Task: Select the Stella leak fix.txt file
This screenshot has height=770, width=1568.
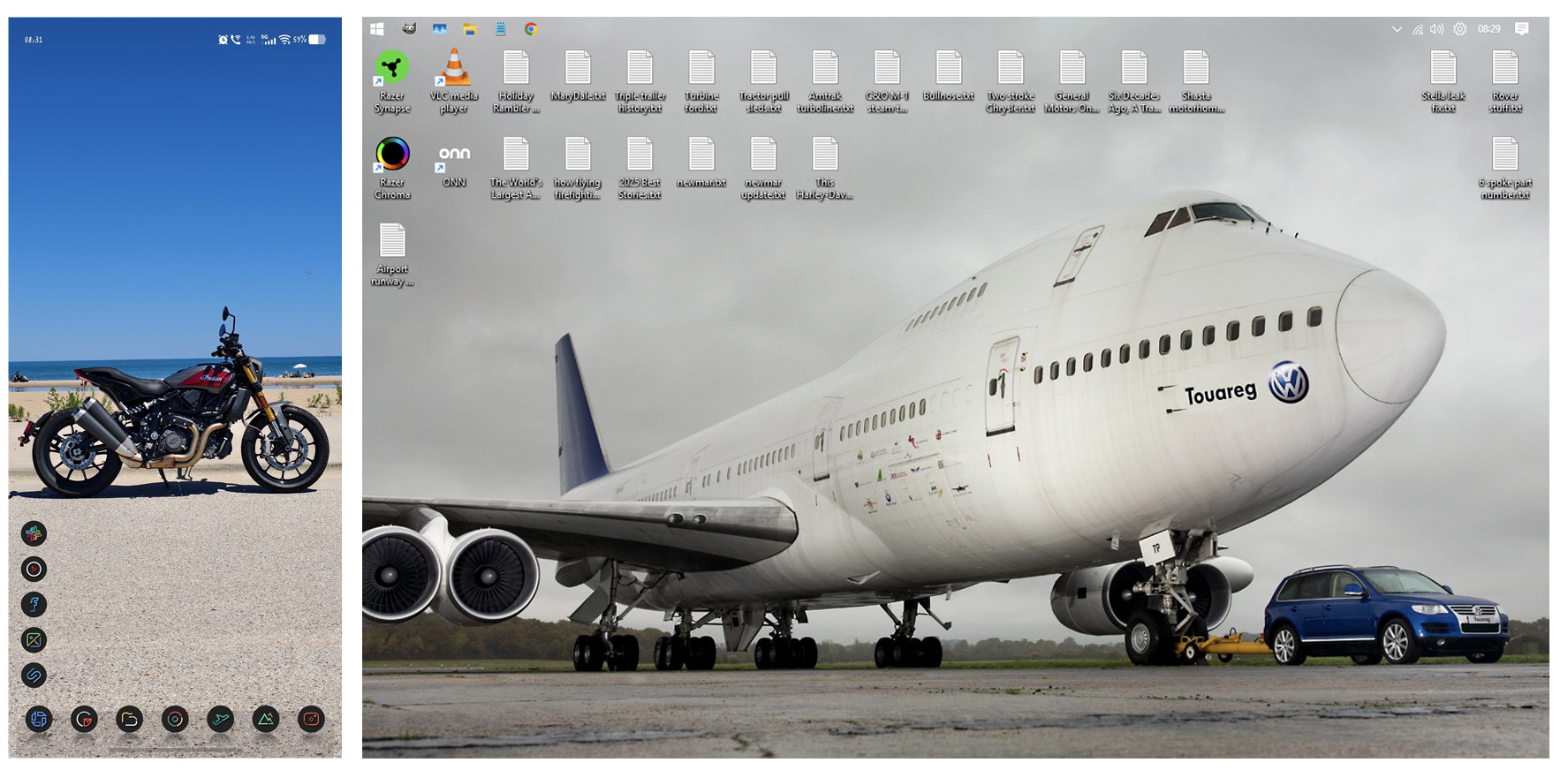Action: point(1443,82)
